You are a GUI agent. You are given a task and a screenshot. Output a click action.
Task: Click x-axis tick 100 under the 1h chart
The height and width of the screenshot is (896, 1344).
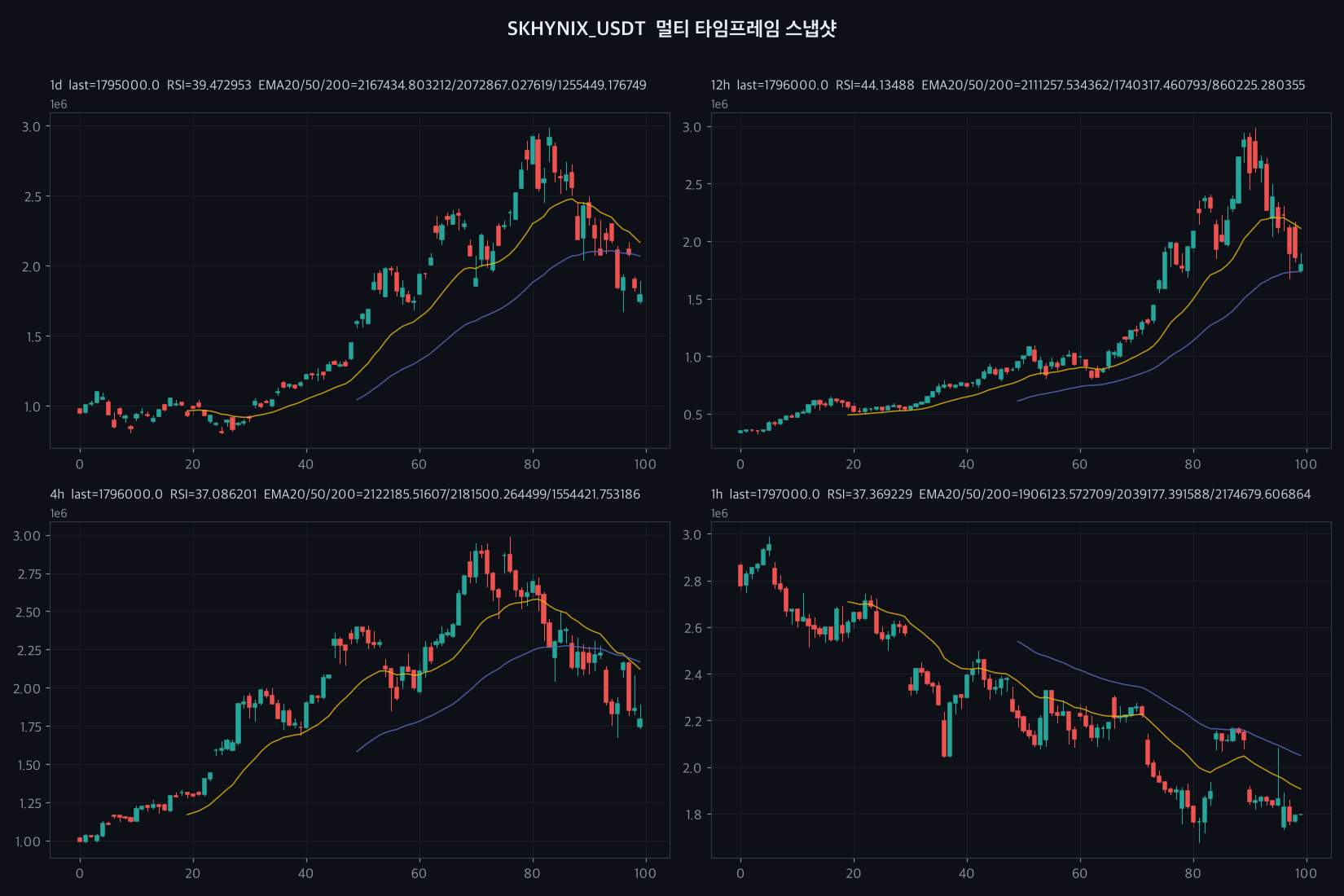(1306, 873)
